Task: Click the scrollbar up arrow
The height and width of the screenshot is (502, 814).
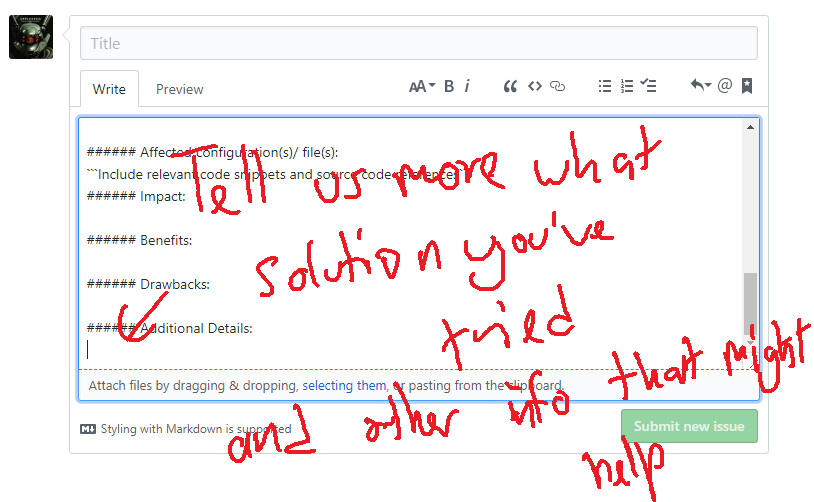Action: point(750,127)
